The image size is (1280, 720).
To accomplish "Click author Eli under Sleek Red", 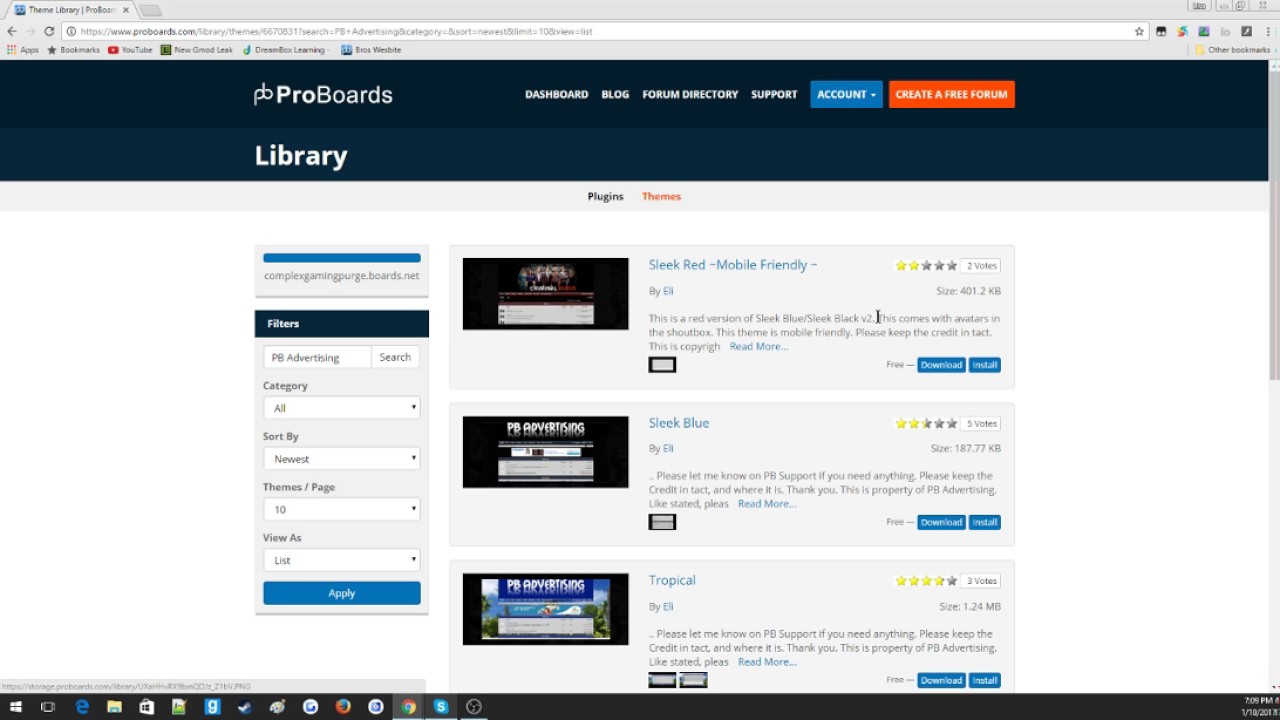I will pos(668,291).
